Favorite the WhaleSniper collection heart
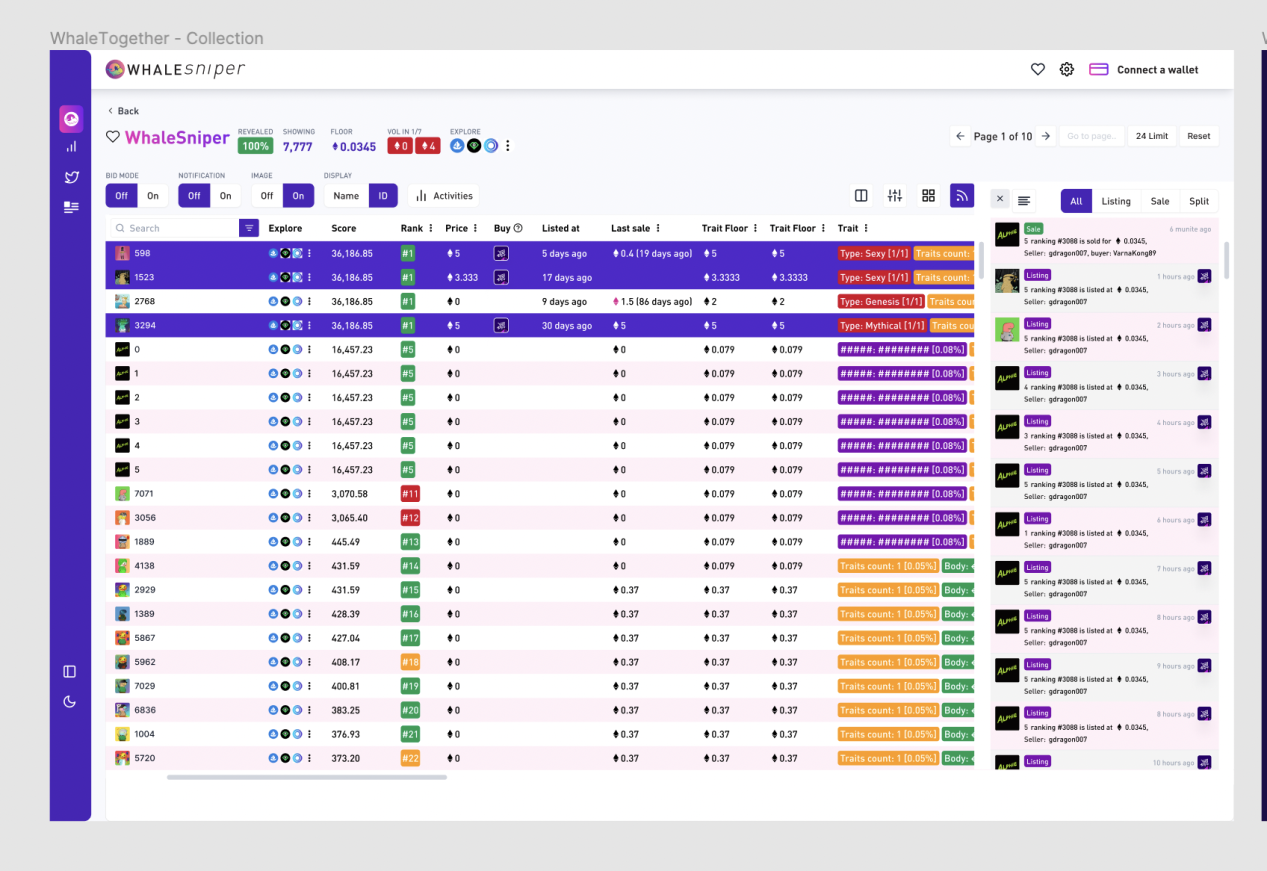 (x=113, y=137)
